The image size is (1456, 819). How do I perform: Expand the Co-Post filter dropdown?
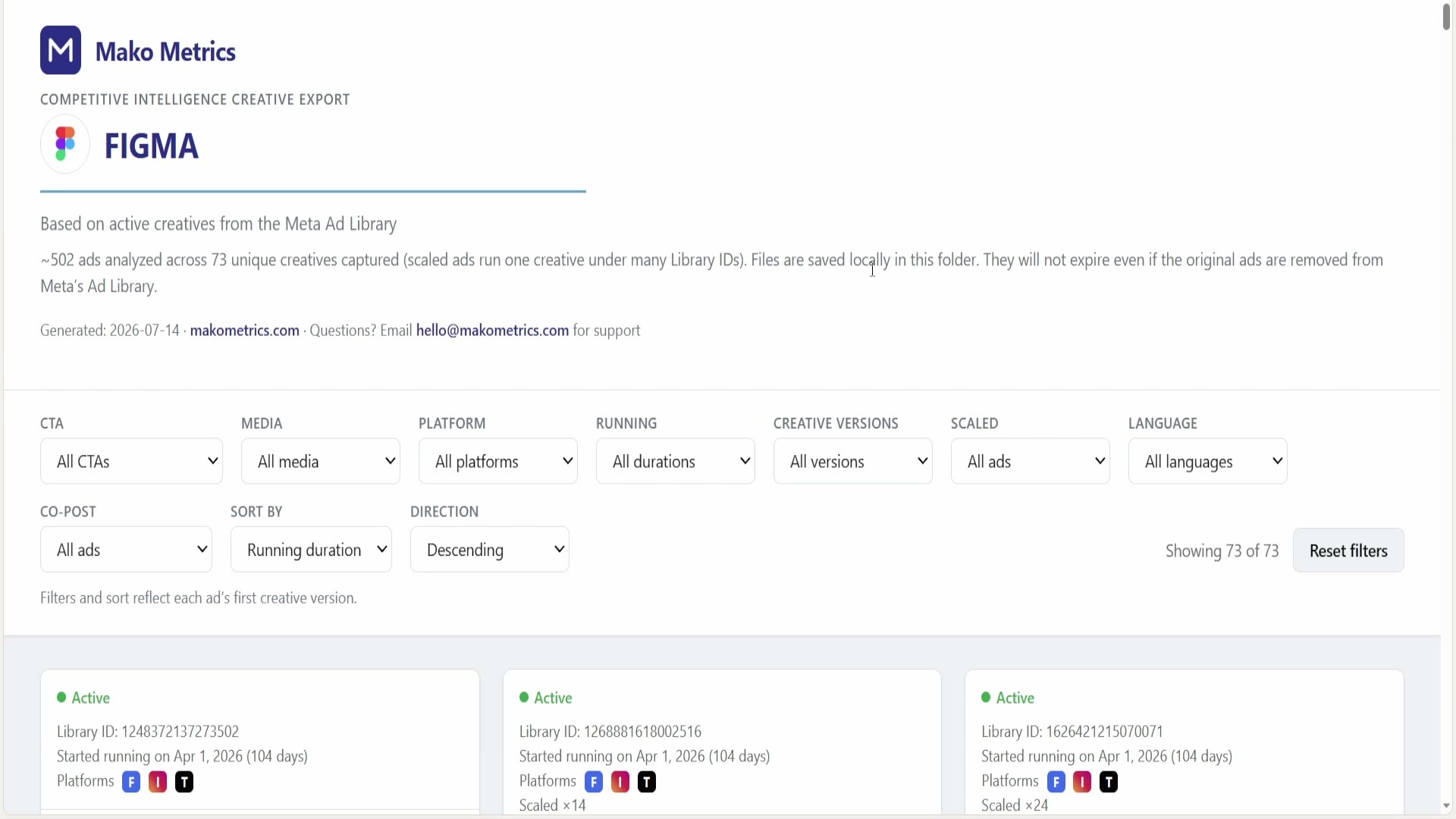pyautogui.click(x=126, y=550)
